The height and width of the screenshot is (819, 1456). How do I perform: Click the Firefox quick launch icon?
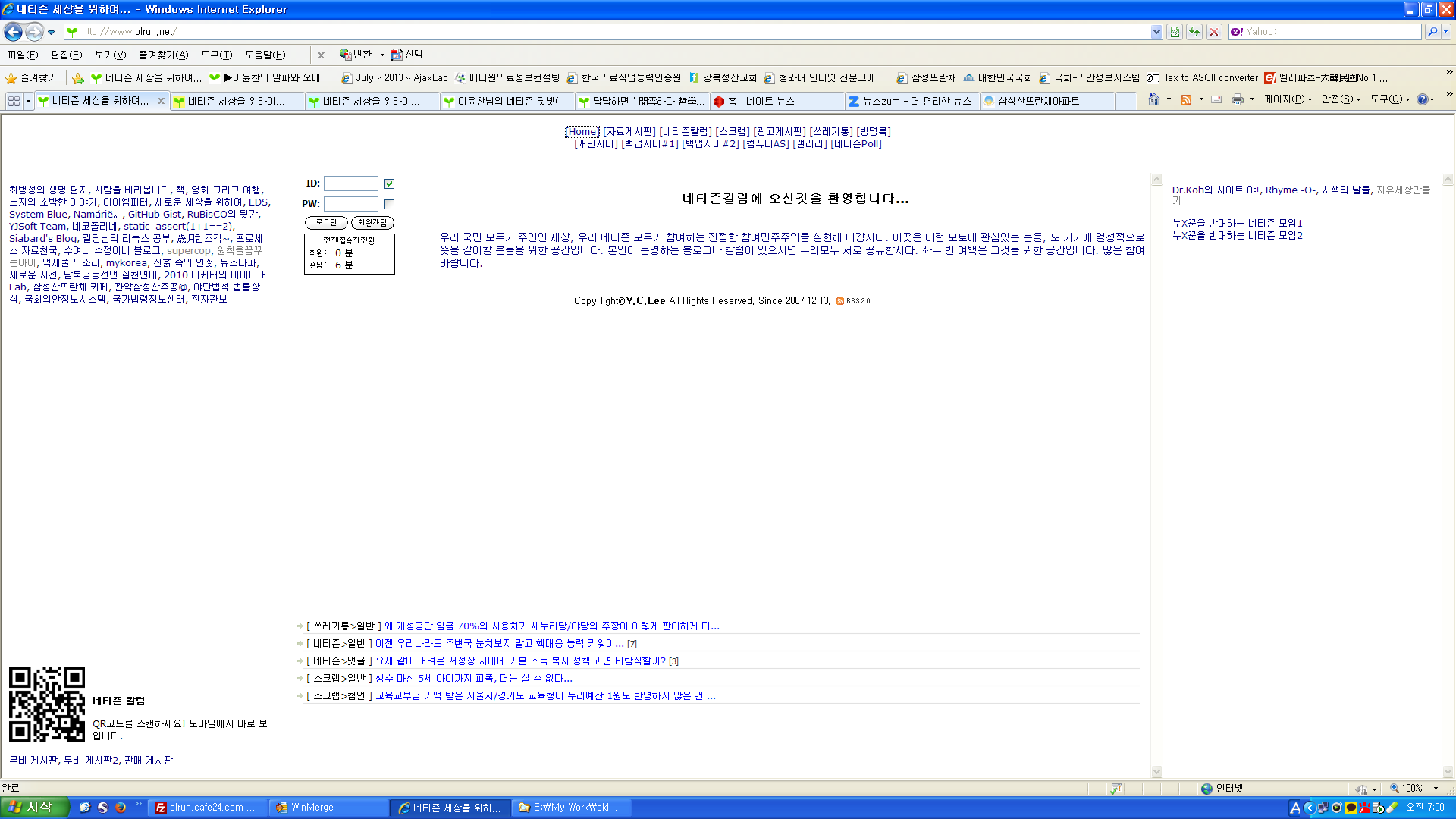pos(121,808)
